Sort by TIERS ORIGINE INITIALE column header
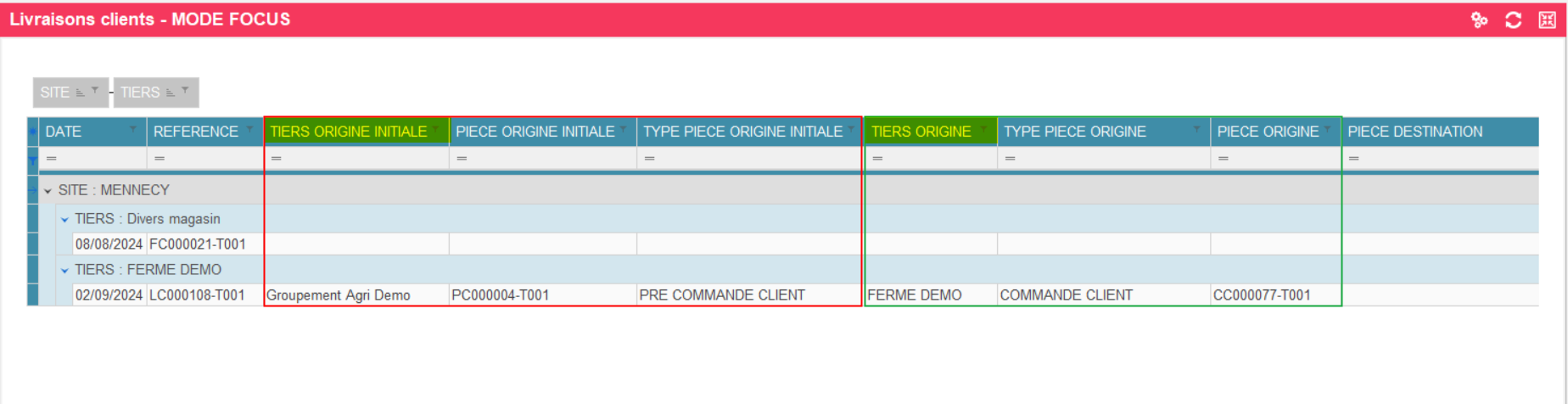This screenshot has height=404, width=1568. point(348,132)
